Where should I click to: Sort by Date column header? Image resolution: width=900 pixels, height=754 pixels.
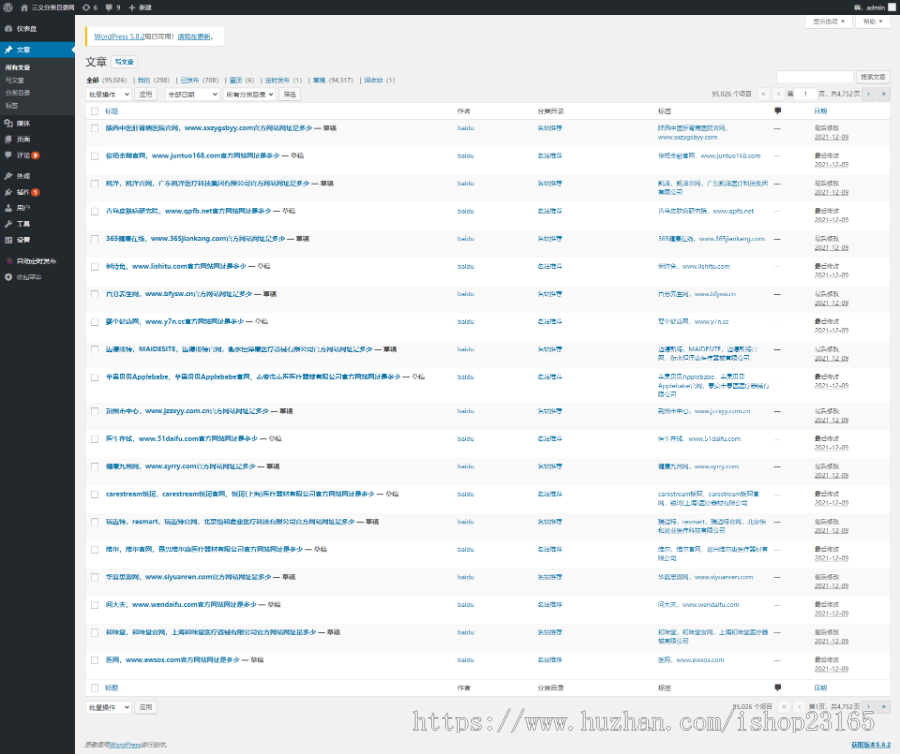tap(820, 111)
